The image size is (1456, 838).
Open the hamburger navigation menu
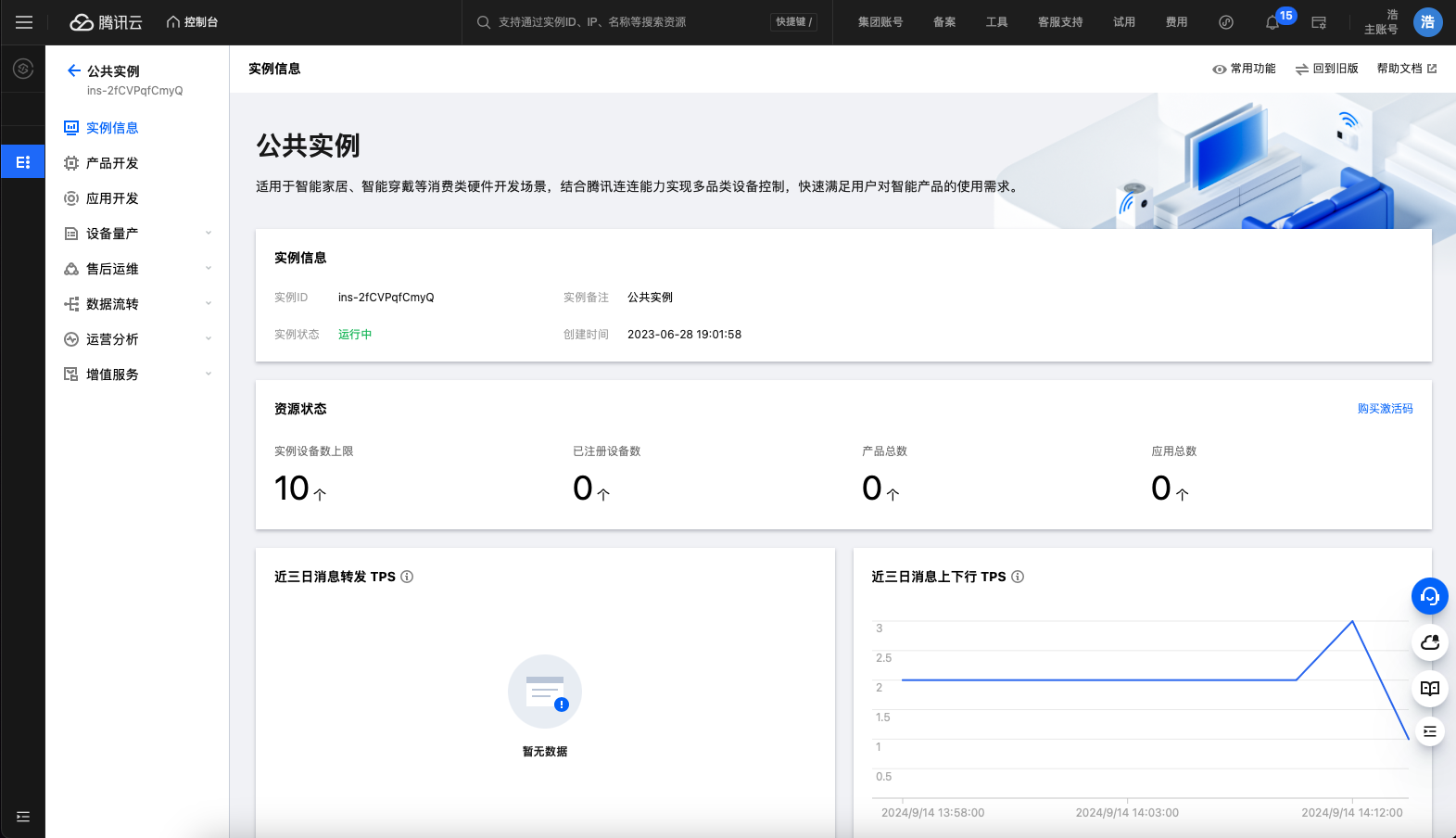24,22
